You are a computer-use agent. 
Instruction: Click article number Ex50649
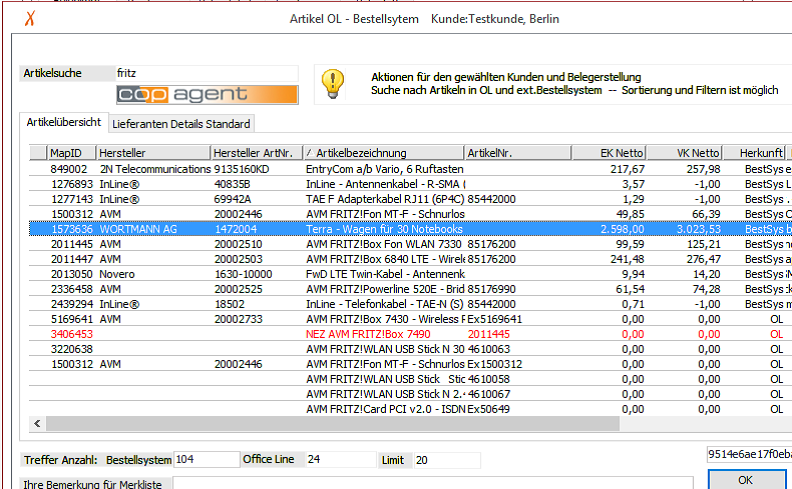point(488,409)
